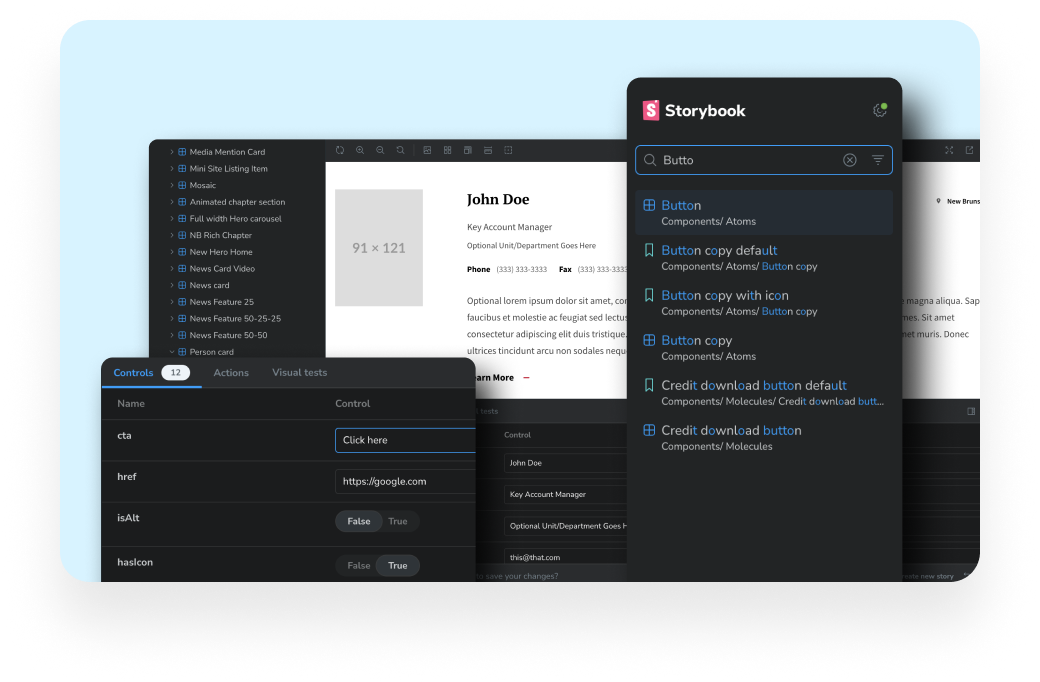Click the 91 × 121 placeholder image
The image size is (1040, 682).
[x=379, y=247]
